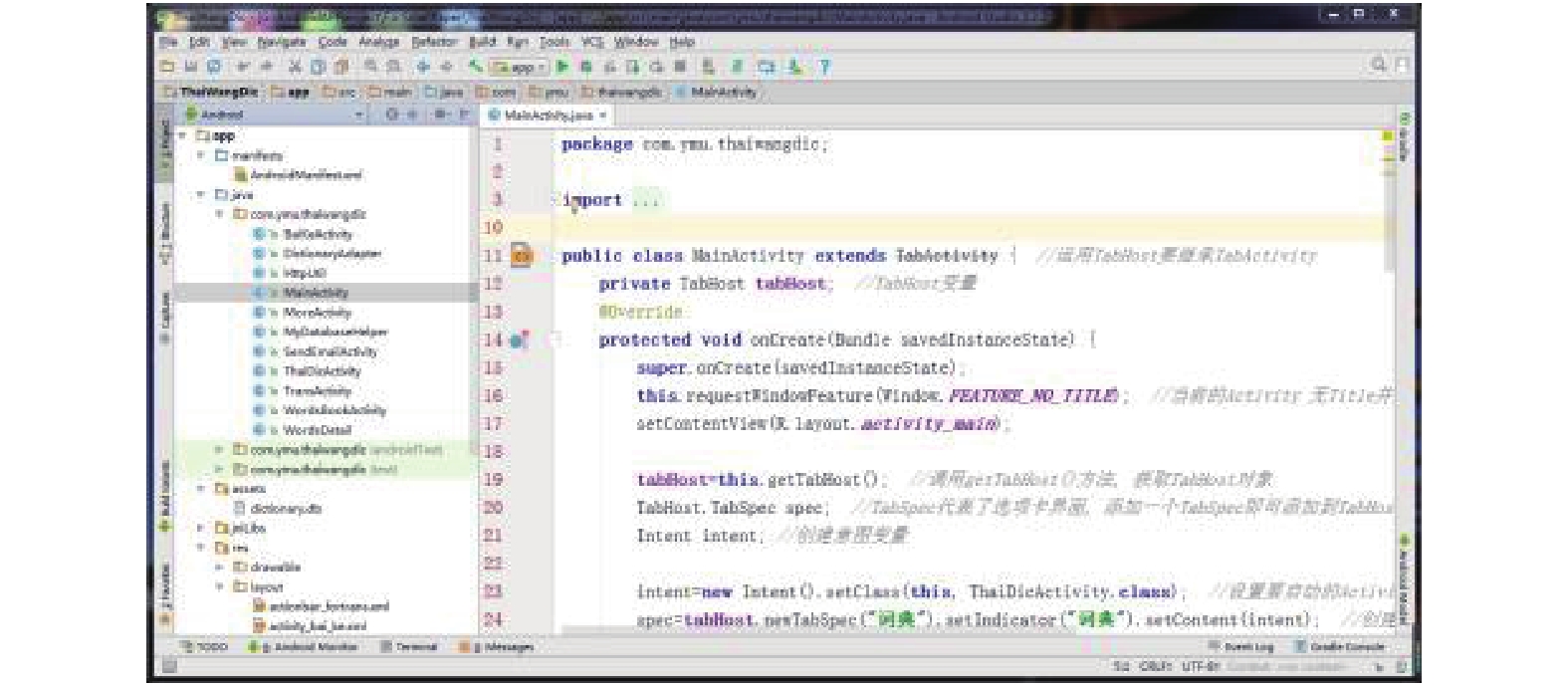Image resolution: width=1568 pixels, height=686 pixels.
Task: Click the save all disk icon
Action: (190, 67)
